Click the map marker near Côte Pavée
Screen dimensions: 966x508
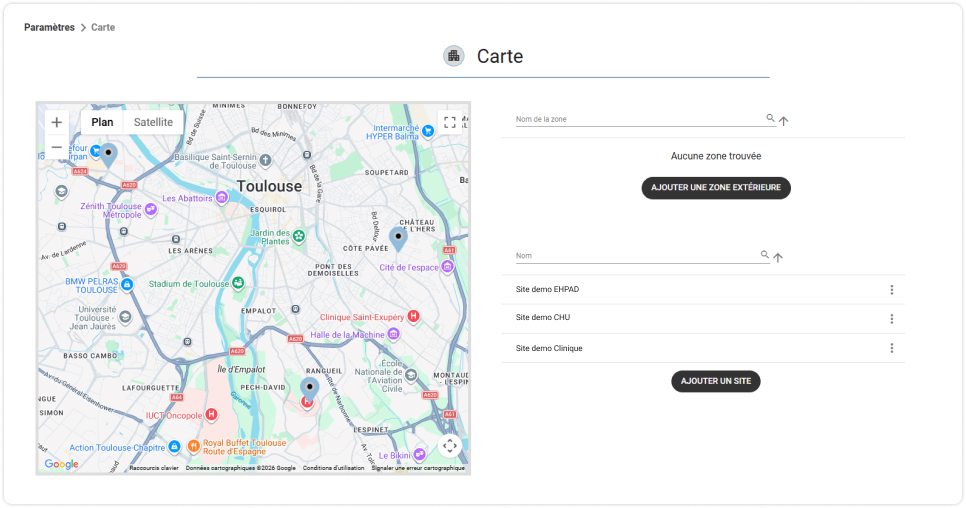coord(399,240)
